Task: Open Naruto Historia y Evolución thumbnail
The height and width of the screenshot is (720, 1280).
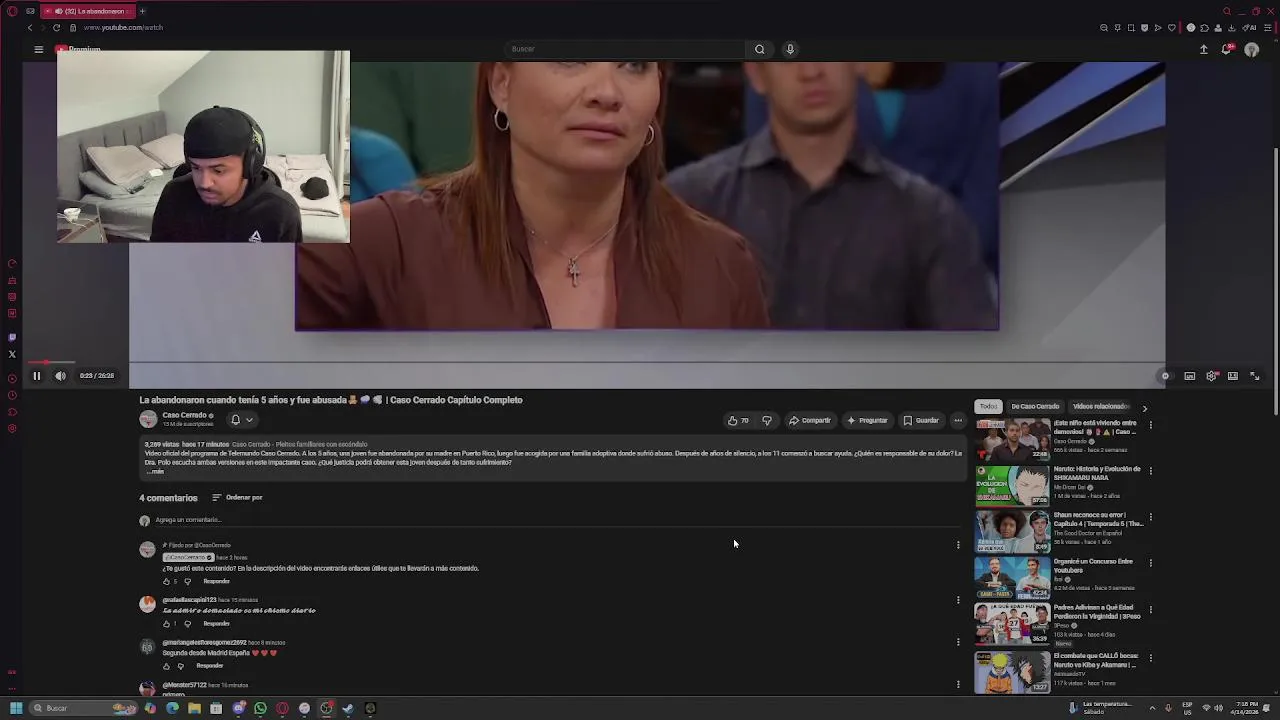Action: pyautogui.click(x=1012, y=485)
